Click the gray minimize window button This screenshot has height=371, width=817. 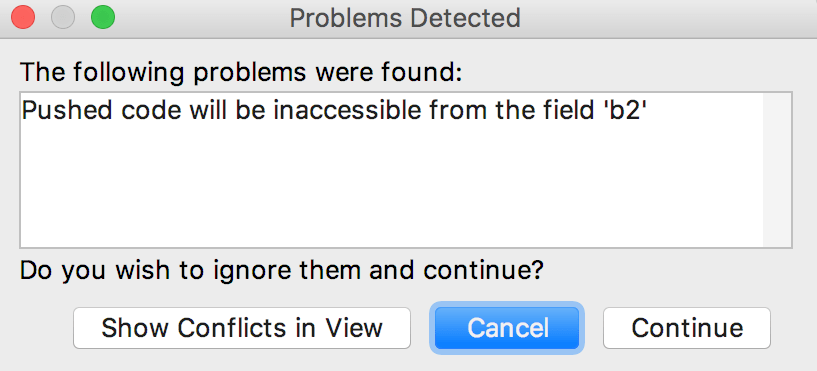pos(63,18)
